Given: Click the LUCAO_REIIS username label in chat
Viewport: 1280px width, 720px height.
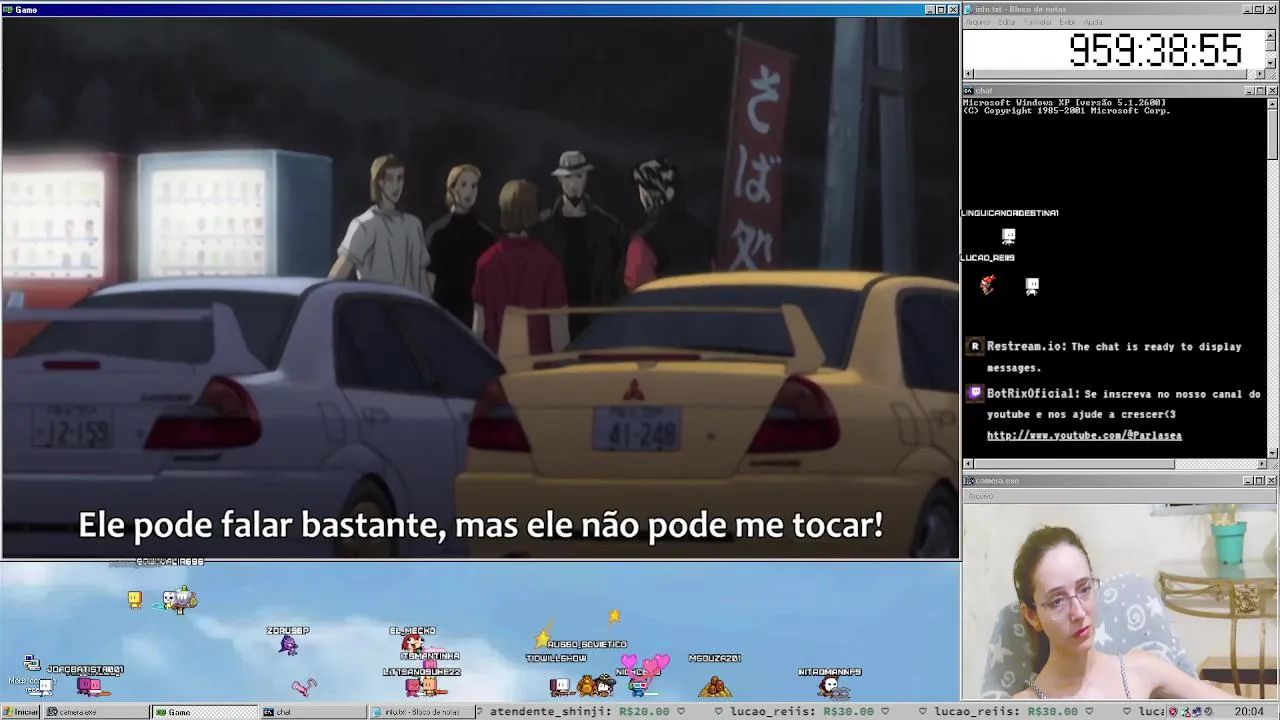Looking at the screenshot, I should pos(988,258).
